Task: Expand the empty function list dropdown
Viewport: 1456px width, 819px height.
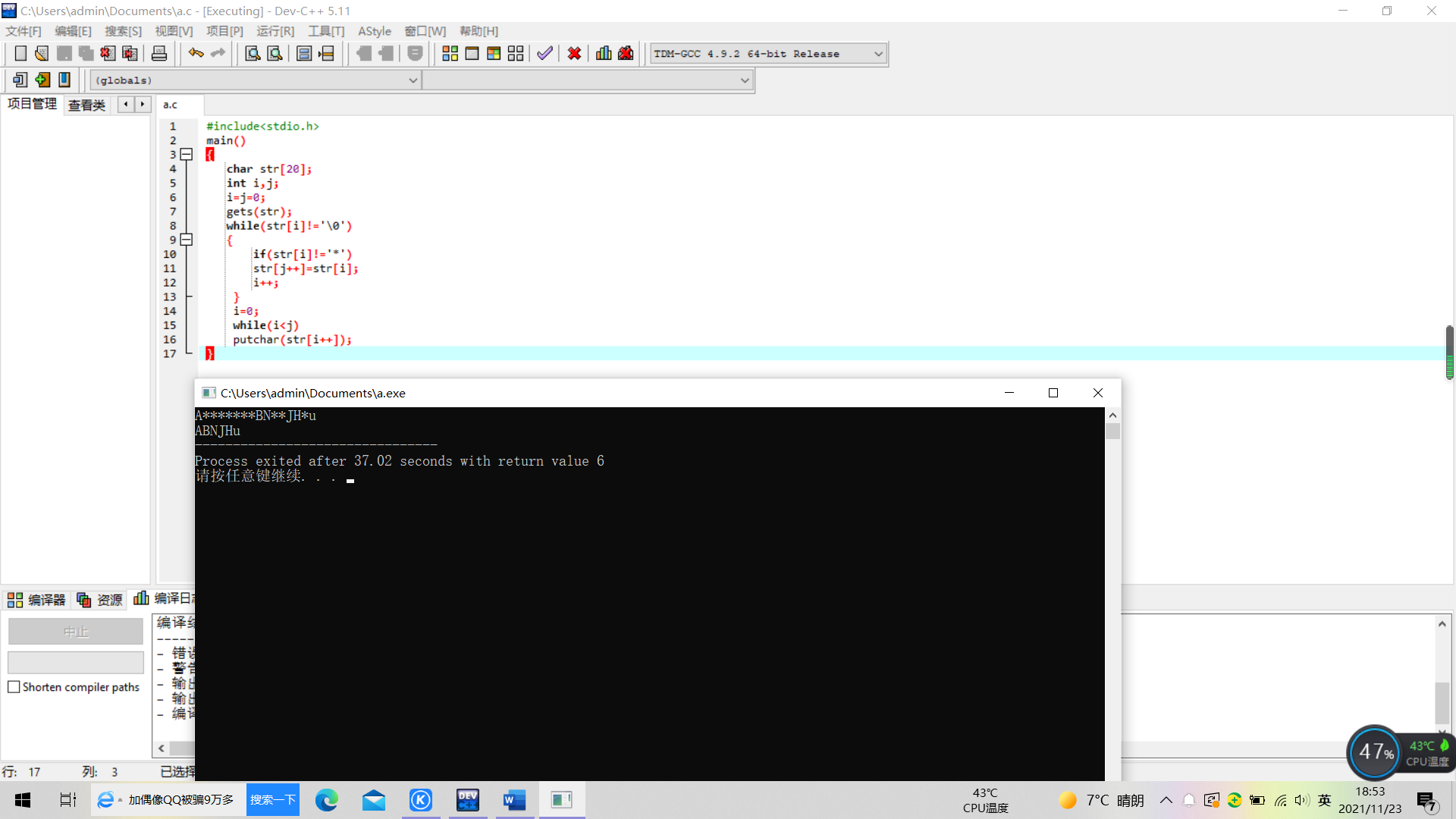Action: click(x=745, y=80)
